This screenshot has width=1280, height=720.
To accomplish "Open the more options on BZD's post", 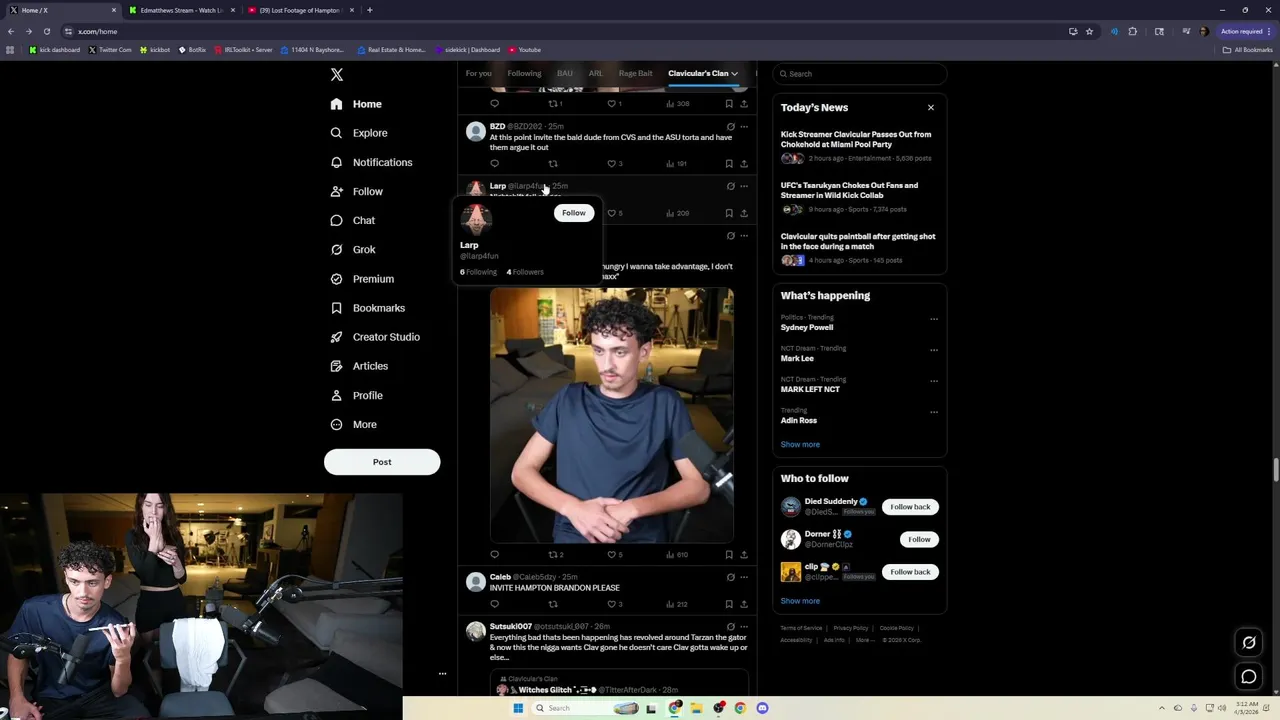I will (743, 127).
